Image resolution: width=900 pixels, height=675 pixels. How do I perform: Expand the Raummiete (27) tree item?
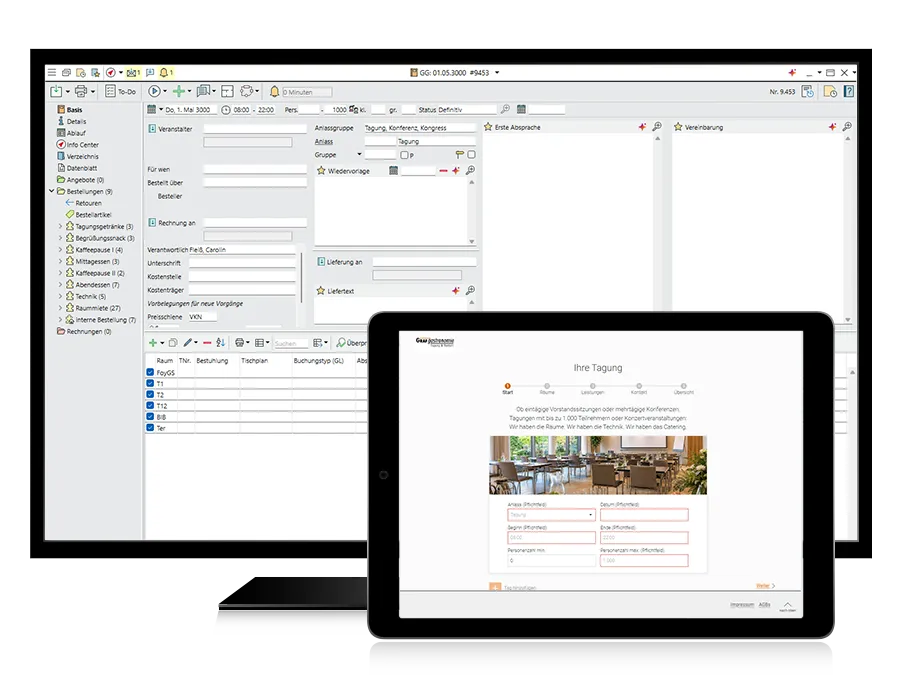coord(60,308)
